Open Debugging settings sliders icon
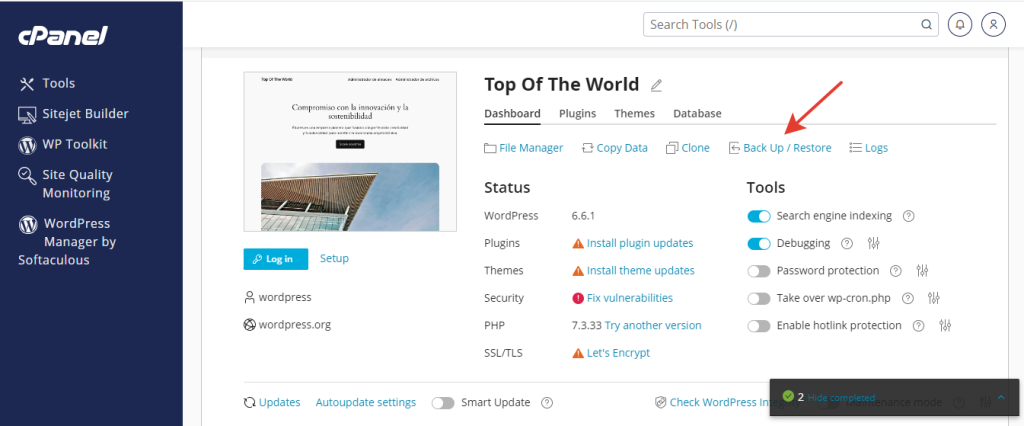Screen dimensions: 1024x426 tap(872, 243)
